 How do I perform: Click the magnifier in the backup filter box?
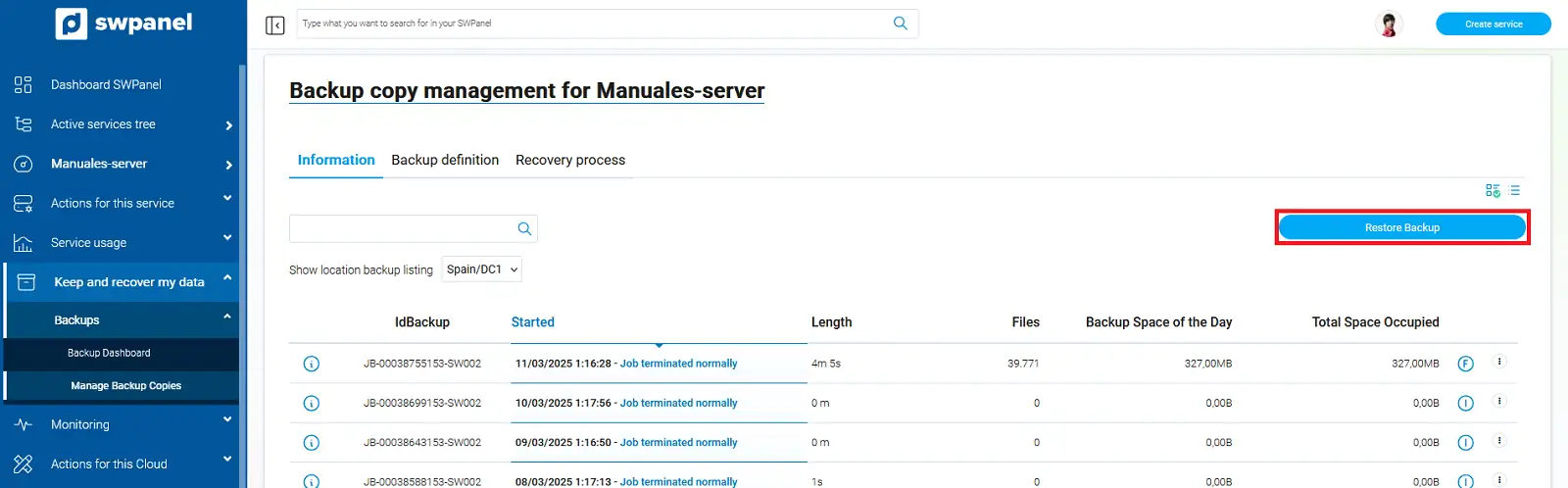[524, 228]
